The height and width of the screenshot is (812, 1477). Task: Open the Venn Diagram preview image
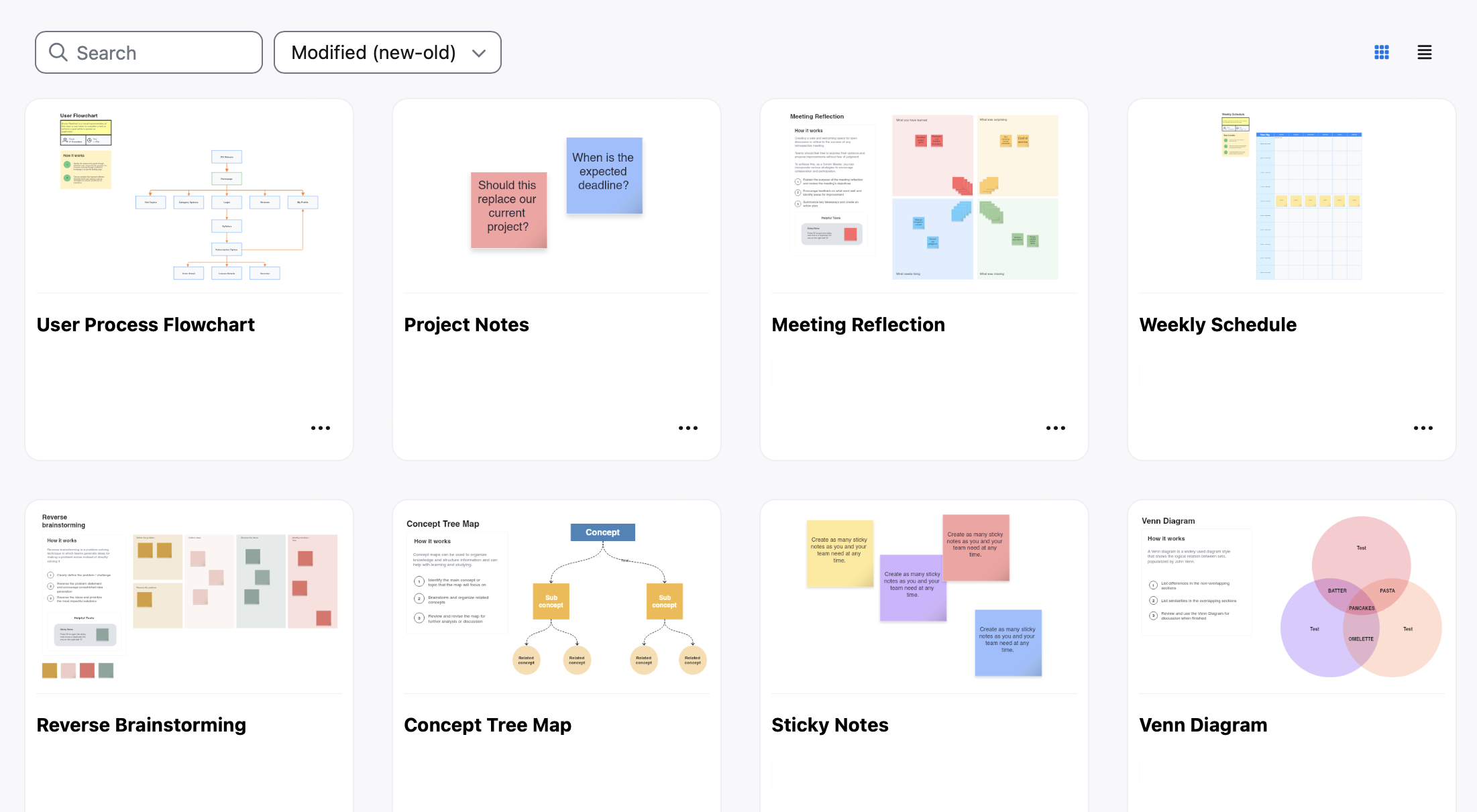[x=1291, y=597]
